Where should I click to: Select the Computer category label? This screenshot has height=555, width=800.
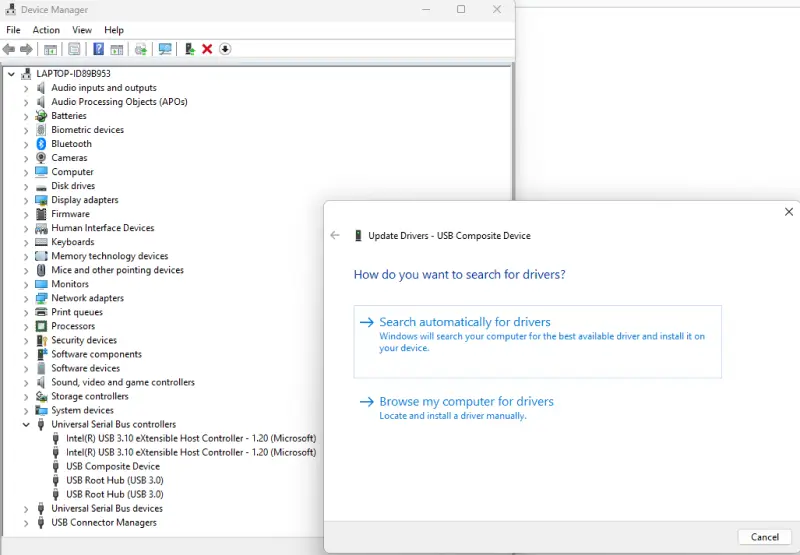coord(72,172)
